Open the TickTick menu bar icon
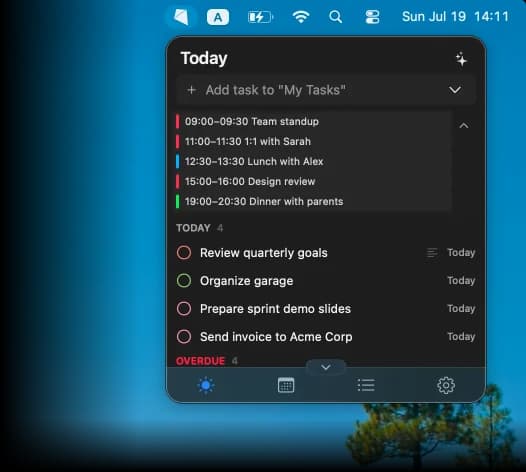 [x=181, y=16]
